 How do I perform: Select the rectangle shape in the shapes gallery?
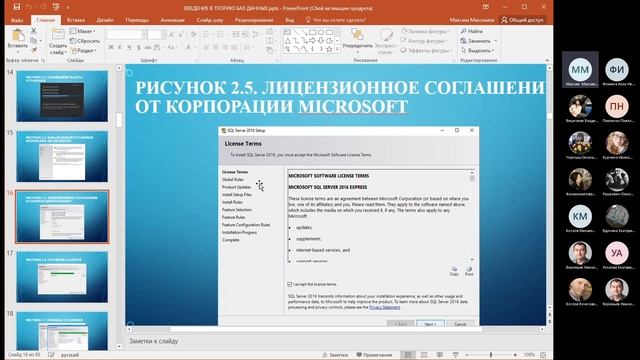coord(313,32)
